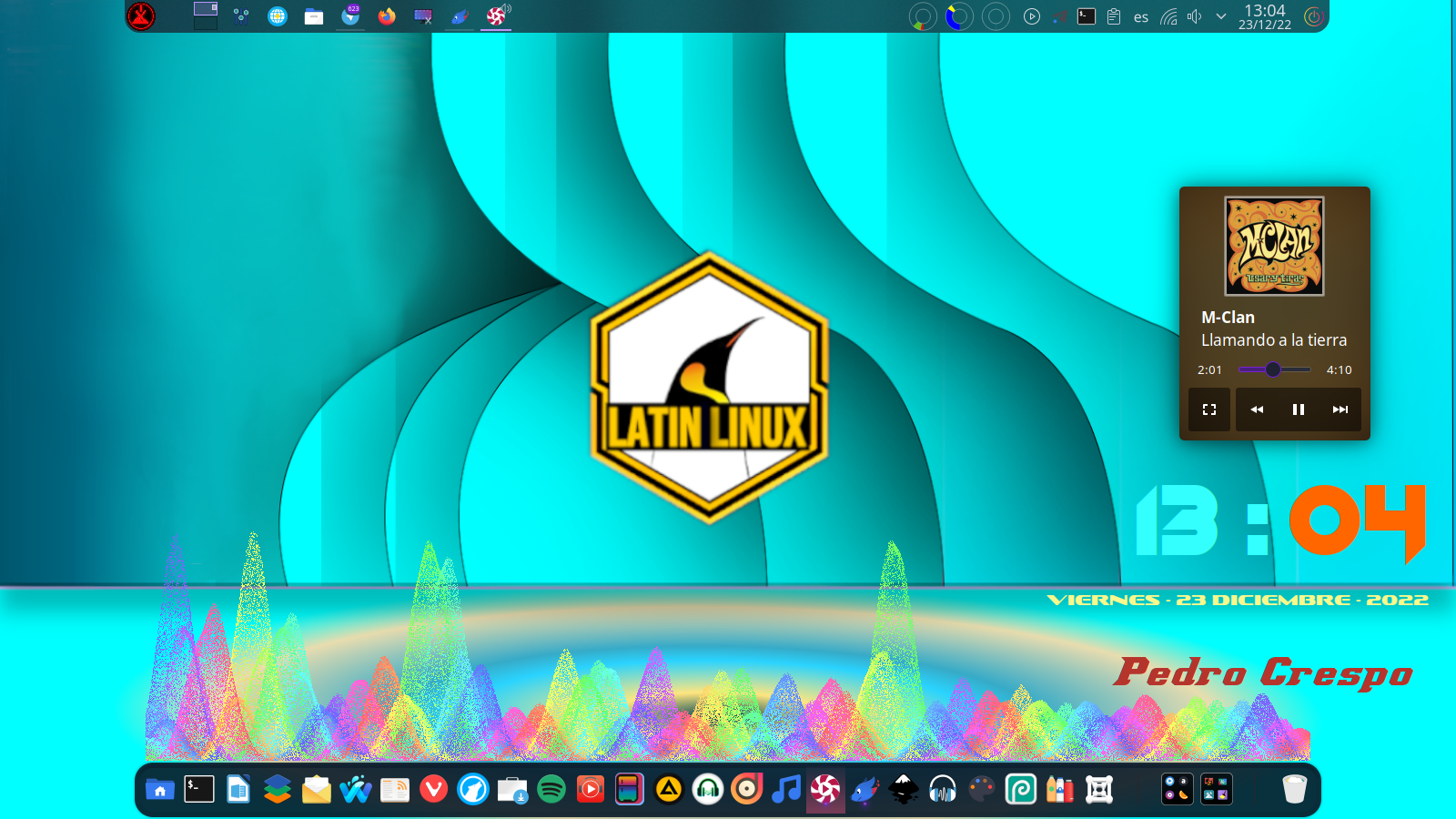Image resolution: width=1456 pixels, height=819 pixels.
Task: Open Celluloid player in the dock
Action: 825,789
